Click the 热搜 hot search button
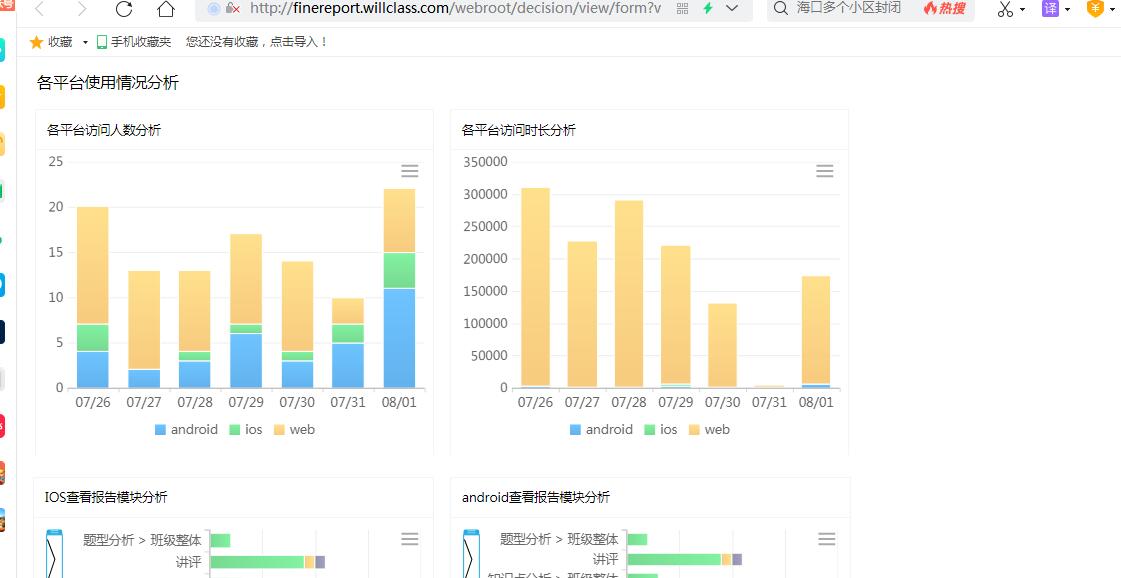Viewport: 1121px width, 578px height. [944, 8]
